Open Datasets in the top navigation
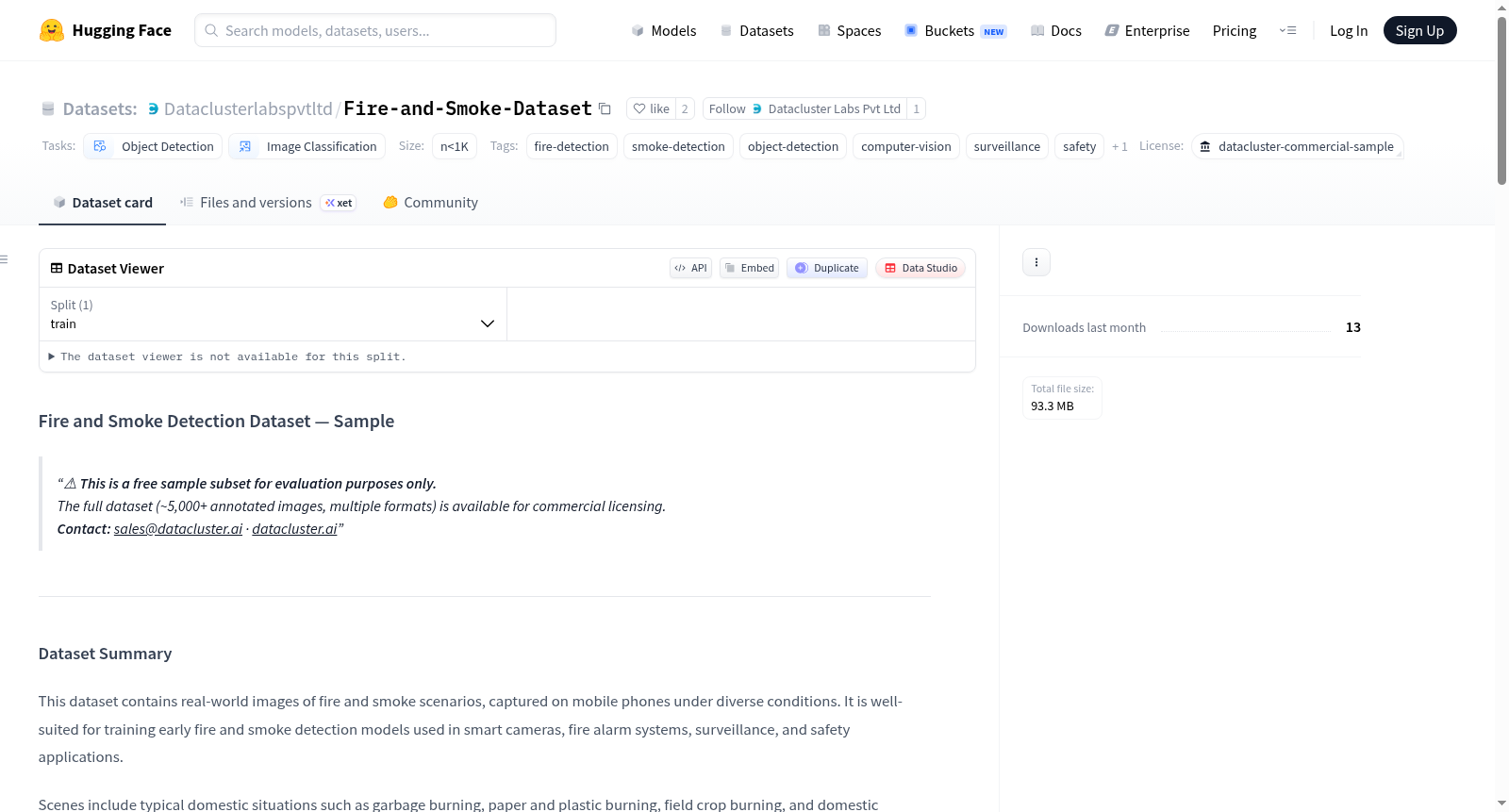Viewport: 1509px width, 812px height. 757,30
